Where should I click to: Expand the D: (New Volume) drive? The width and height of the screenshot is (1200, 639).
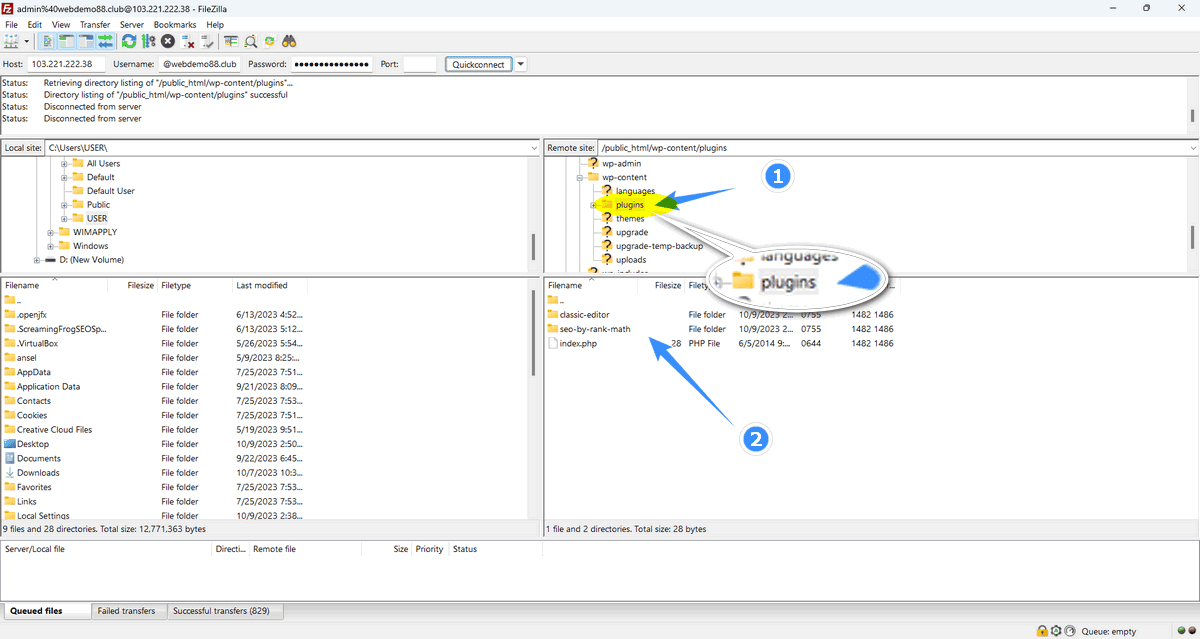pyautogui.click(x=37, y=260)
